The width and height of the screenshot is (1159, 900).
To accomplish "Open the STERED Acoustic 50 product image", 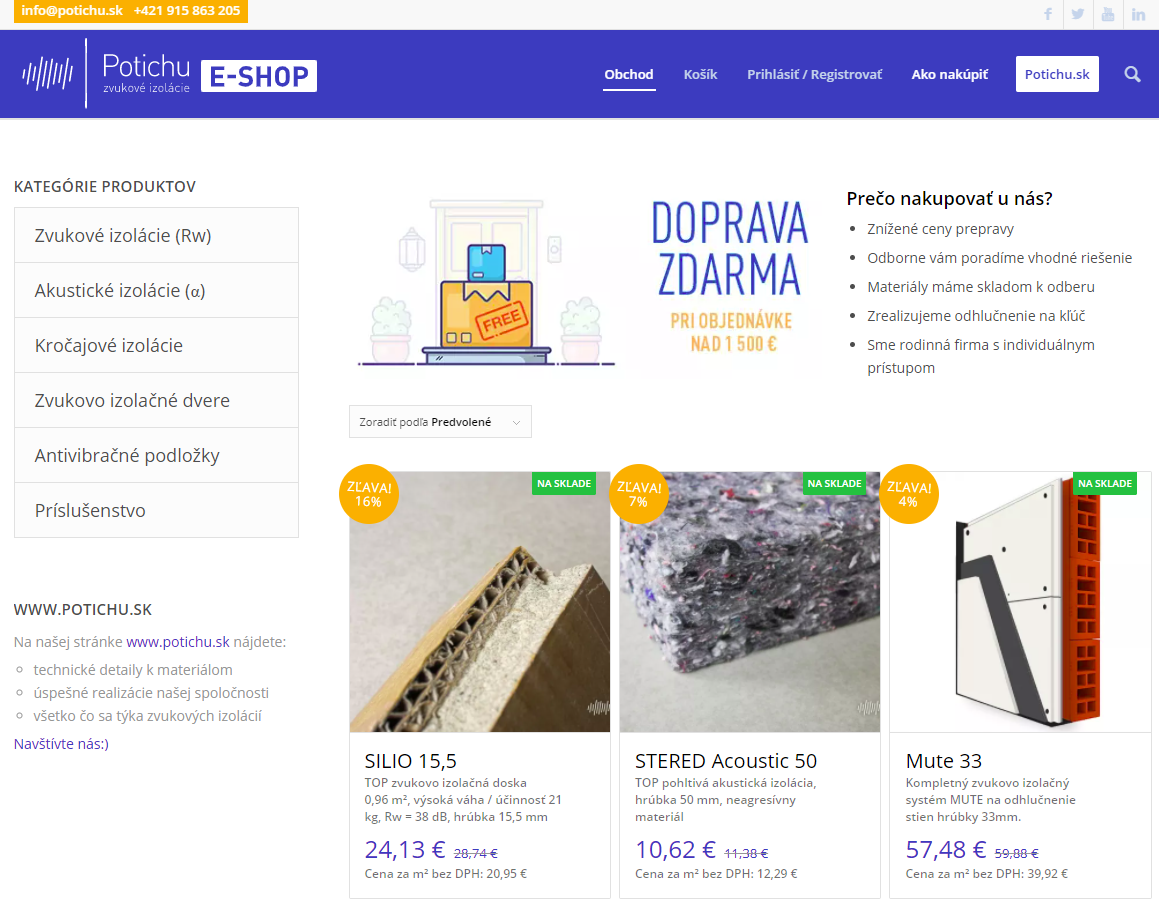I will click(750, 601).
